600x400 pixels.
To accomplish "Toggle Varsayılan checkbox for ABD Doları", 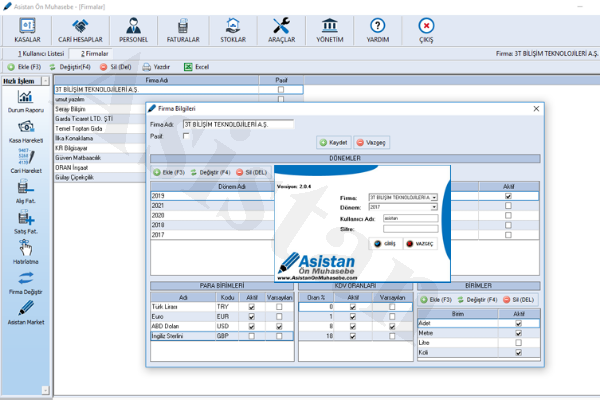I will point(279,327).
